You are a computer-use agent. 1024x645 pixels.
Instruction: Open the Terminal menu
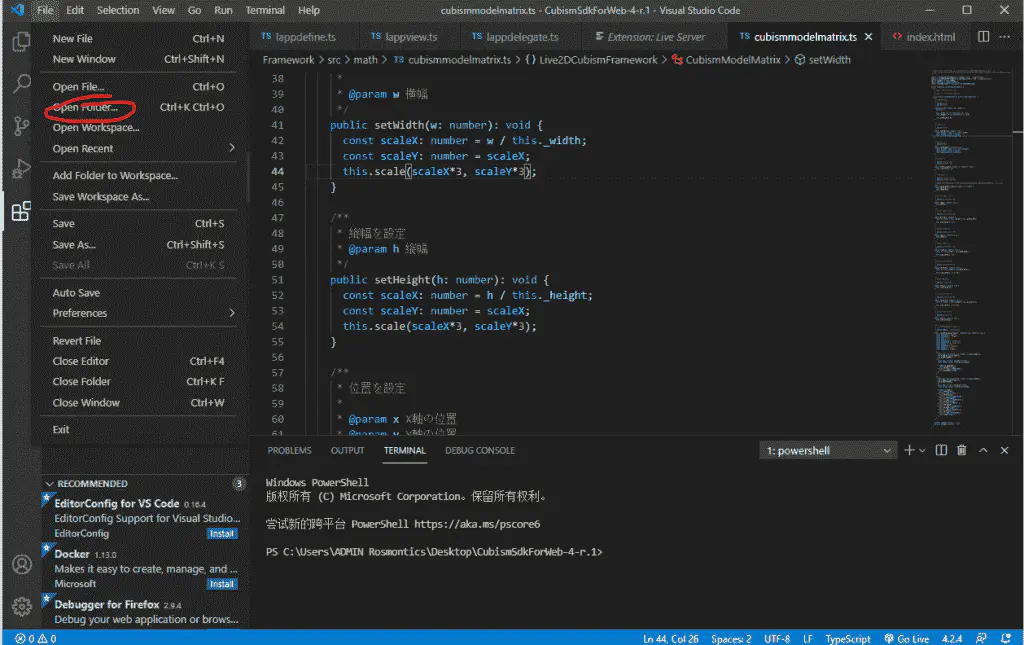264,10
